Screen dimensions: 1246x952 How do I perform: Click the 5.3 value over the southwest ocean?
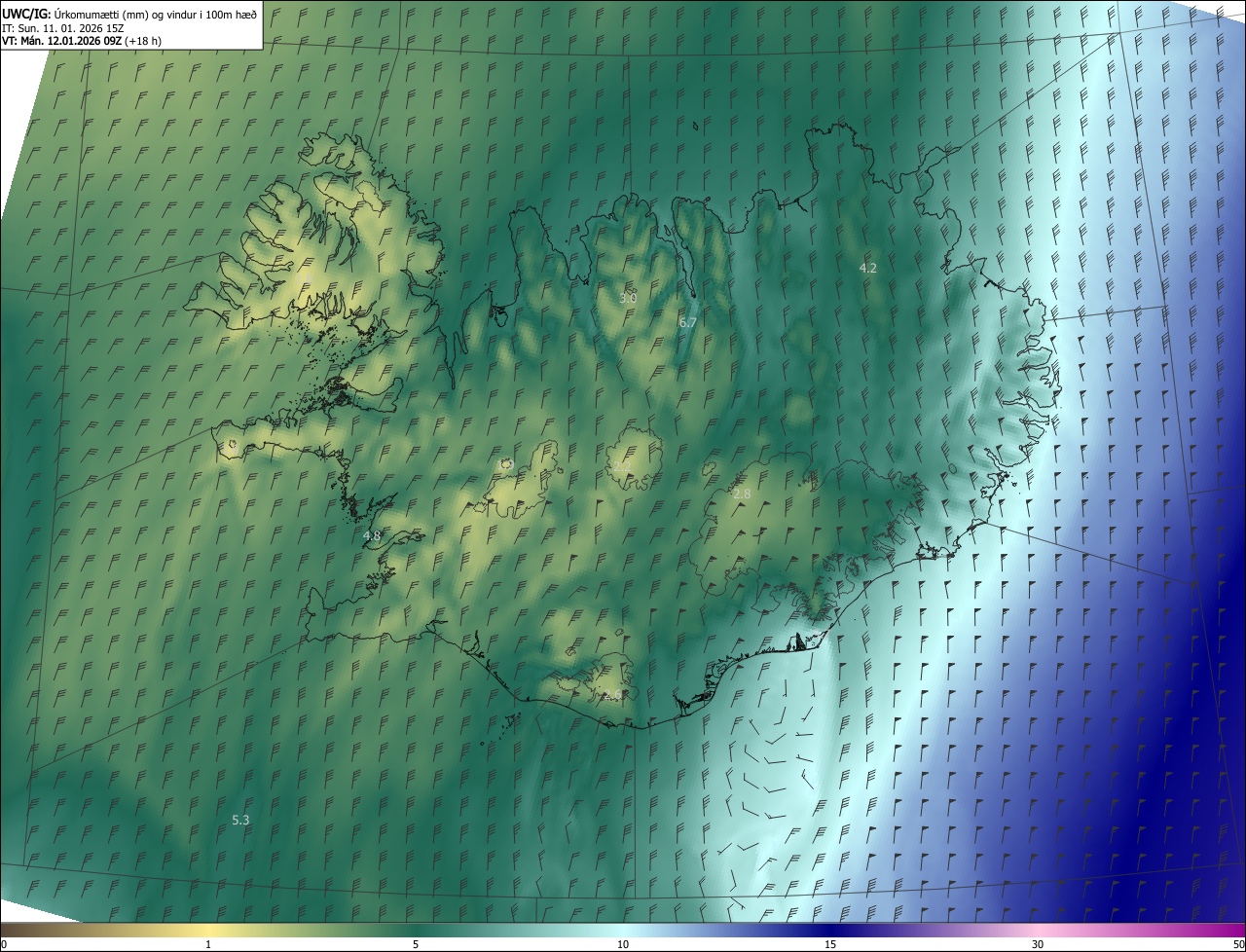[240, 821]
